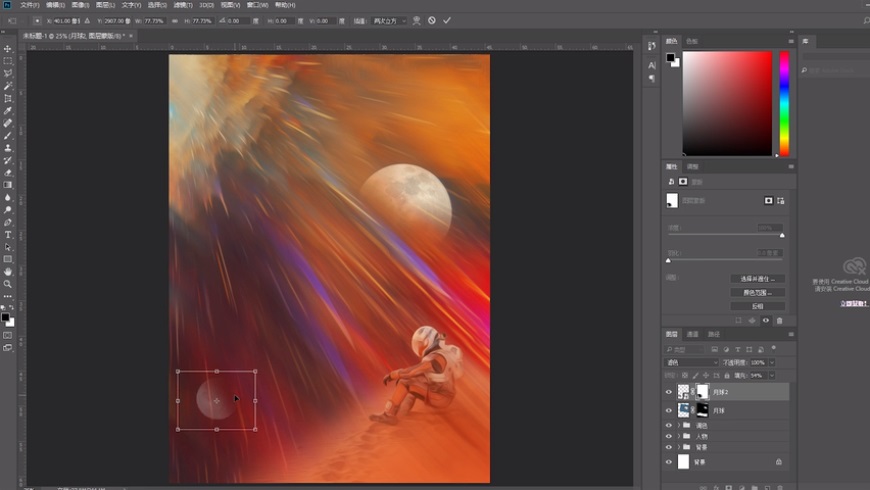Close the document tab
This screenshot has height=490, width=870.
coord(131,36)
